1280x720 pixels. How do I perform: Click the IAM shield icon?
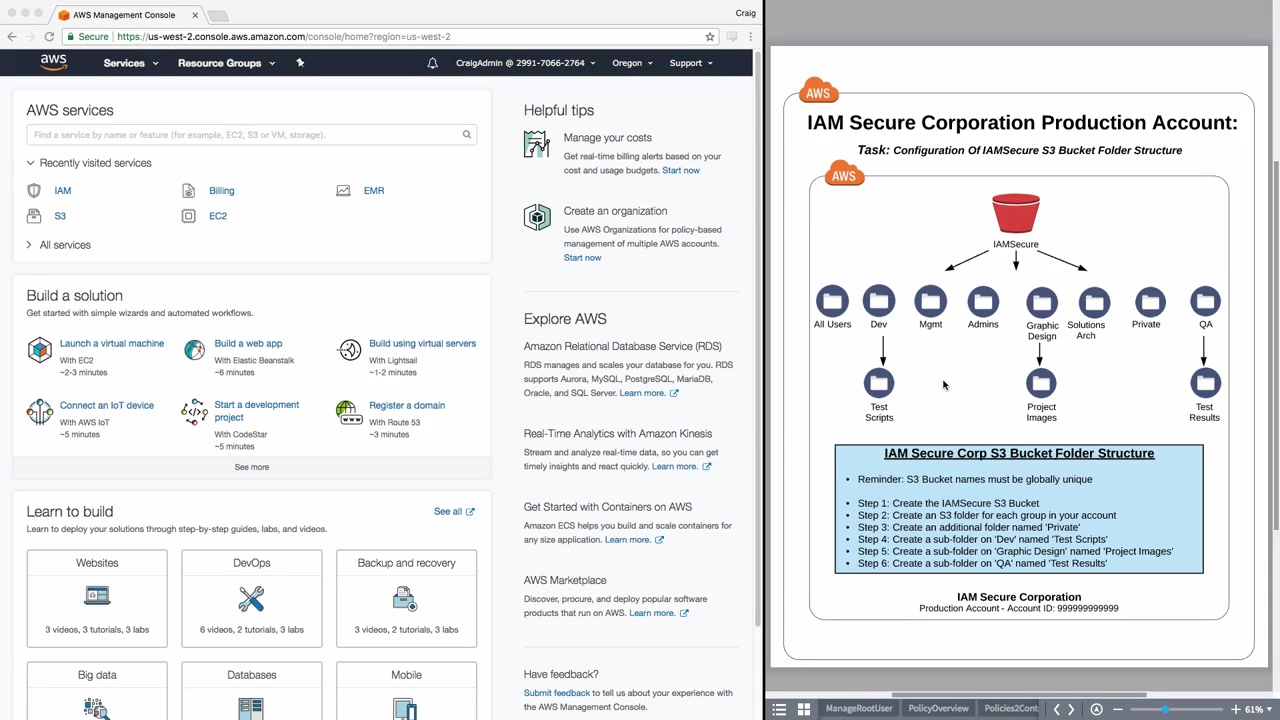(x=34, y=190)
